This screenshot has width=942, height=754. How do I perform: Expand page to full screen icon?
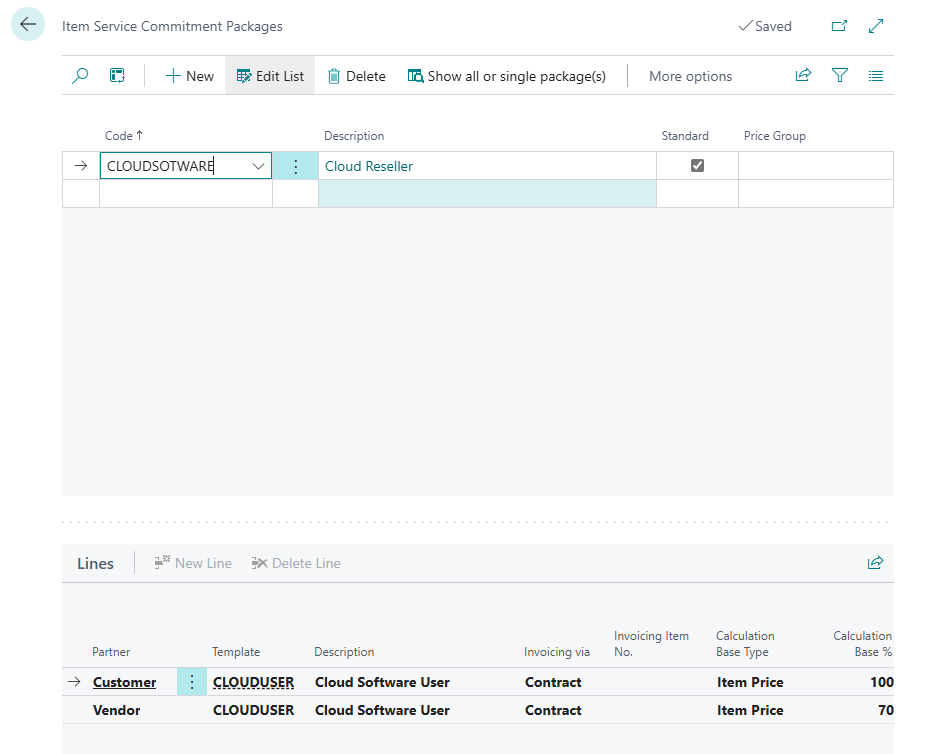coord(876,26)
